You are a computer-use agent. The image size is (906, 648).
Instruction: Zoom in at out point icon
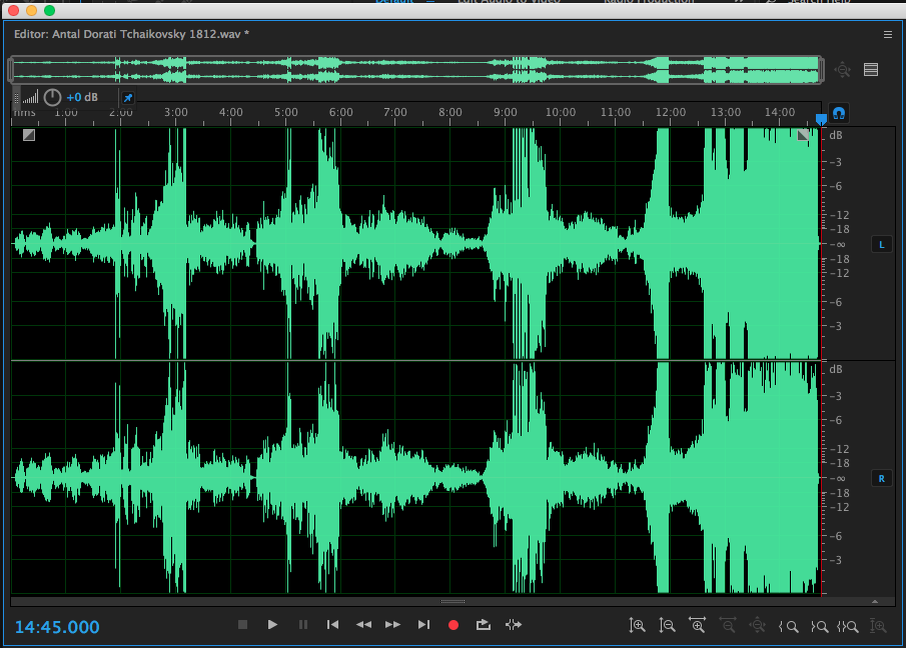click(x=819, y=626)
